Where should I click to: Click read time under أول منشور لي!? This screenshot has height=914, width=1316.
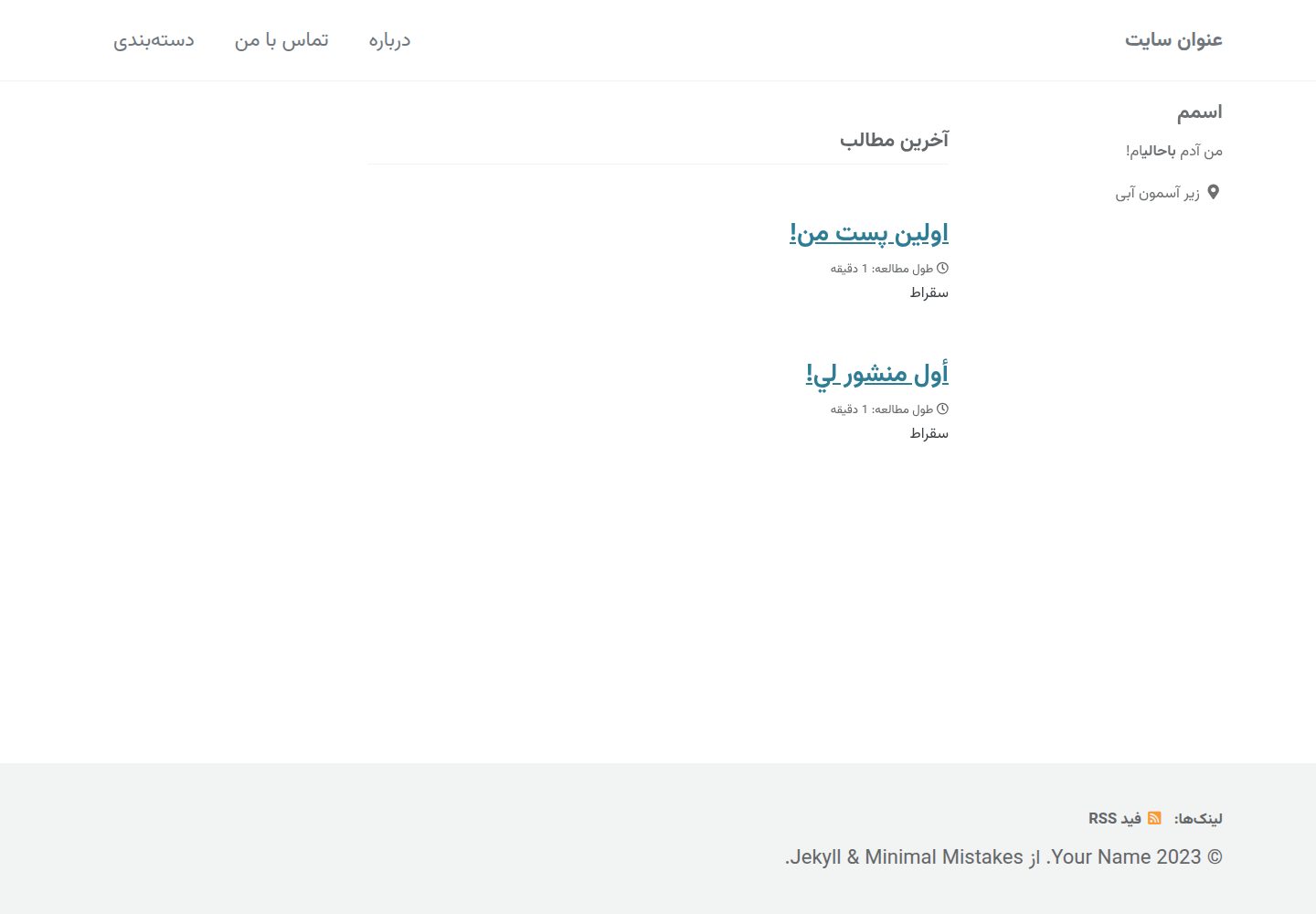coord(882,409)
